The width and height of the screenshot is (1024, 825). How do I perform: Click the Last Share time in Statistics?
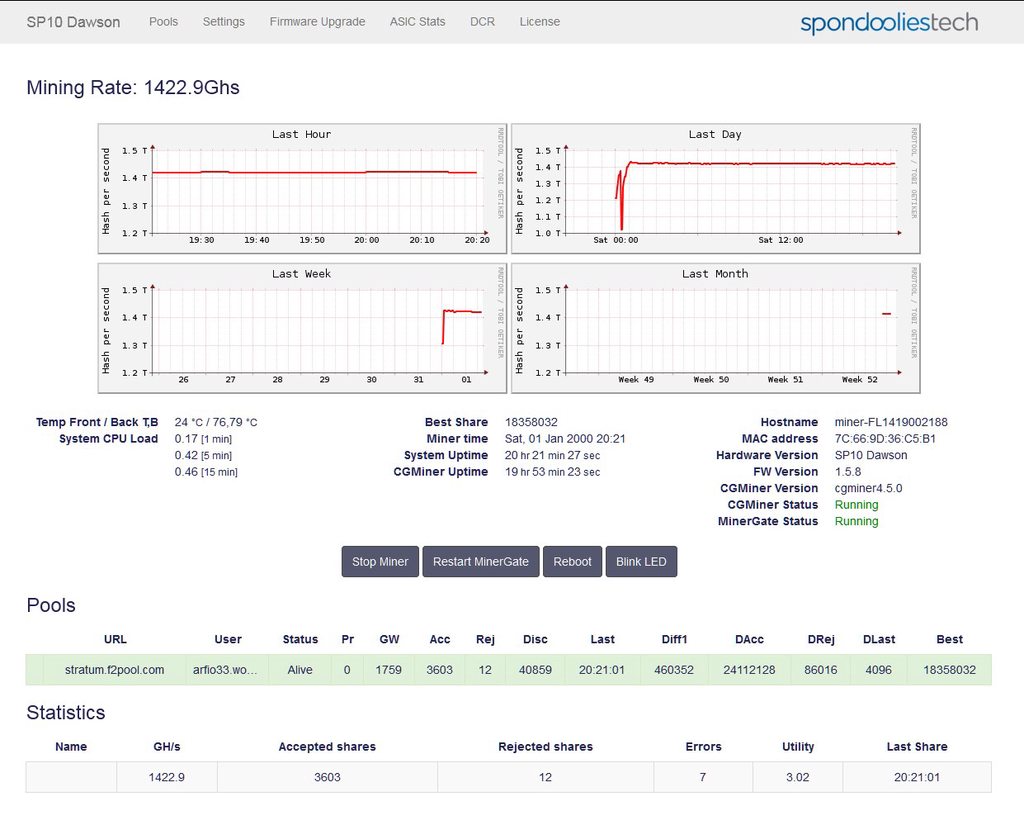917,777
